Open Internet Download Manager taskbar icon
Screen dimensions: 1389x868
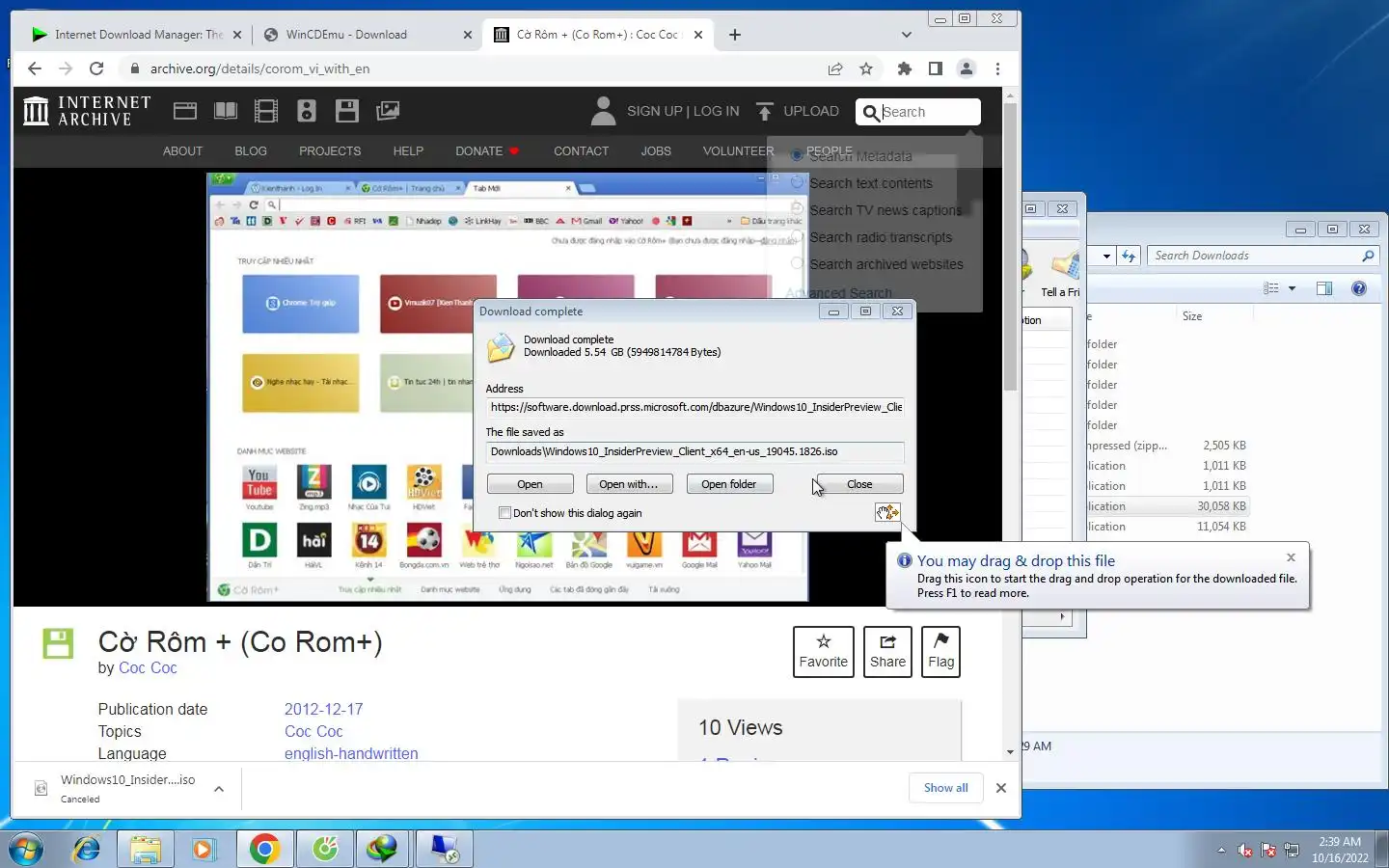[x=384, y=849]
